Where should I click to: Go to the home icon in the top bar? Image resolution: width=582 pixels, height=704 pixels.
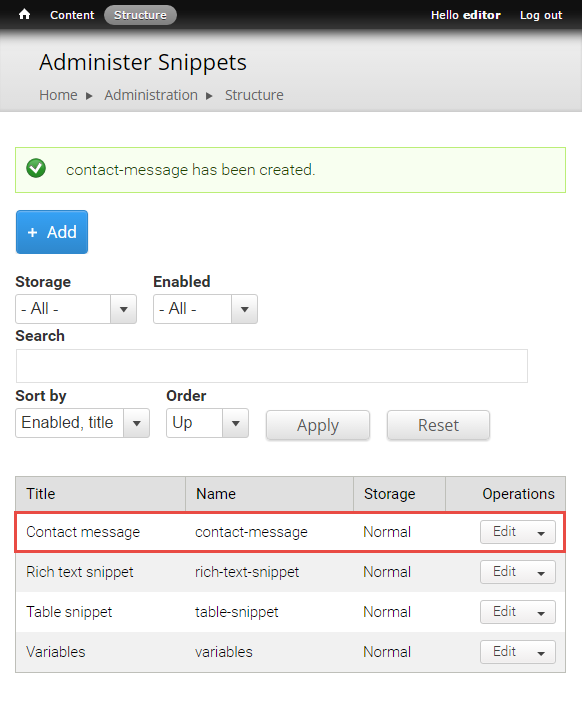(x=24, y=14)
